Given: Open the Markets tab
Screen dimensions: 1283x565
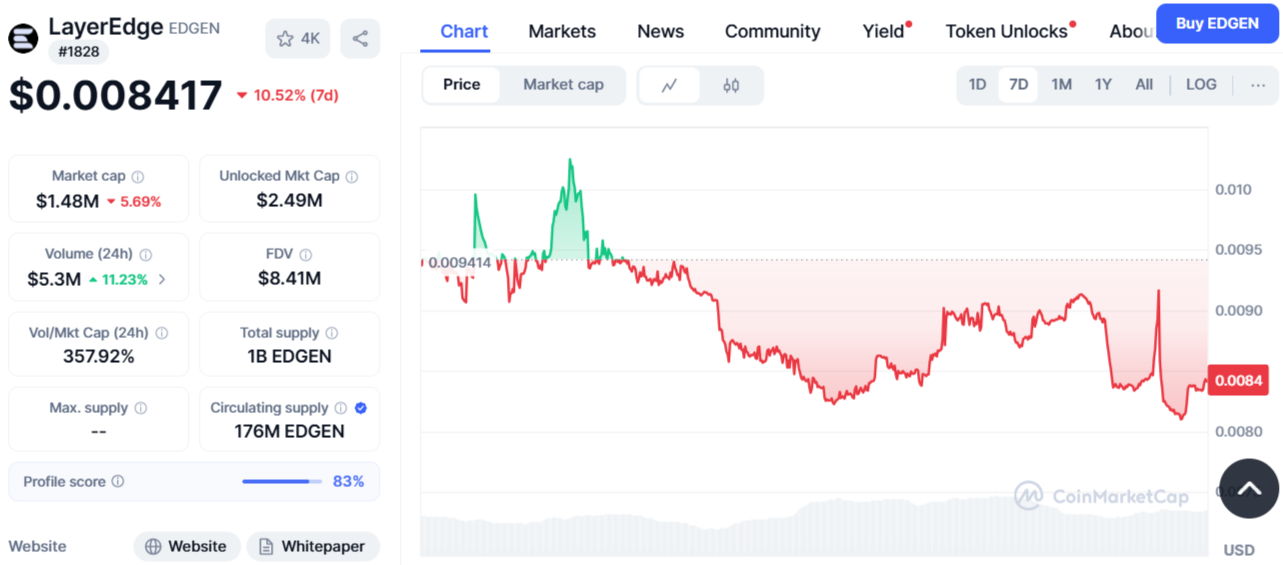Looking at the screenshot, I should (x=562, y=32).
